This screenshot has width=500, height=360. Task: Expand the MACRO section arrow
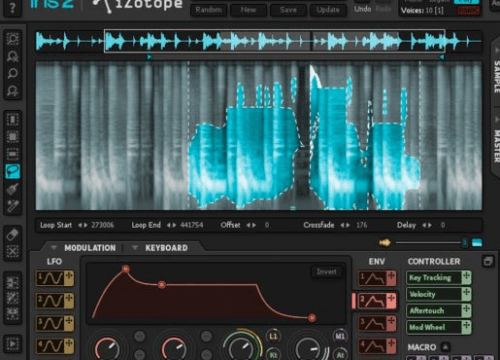point(445,347)
